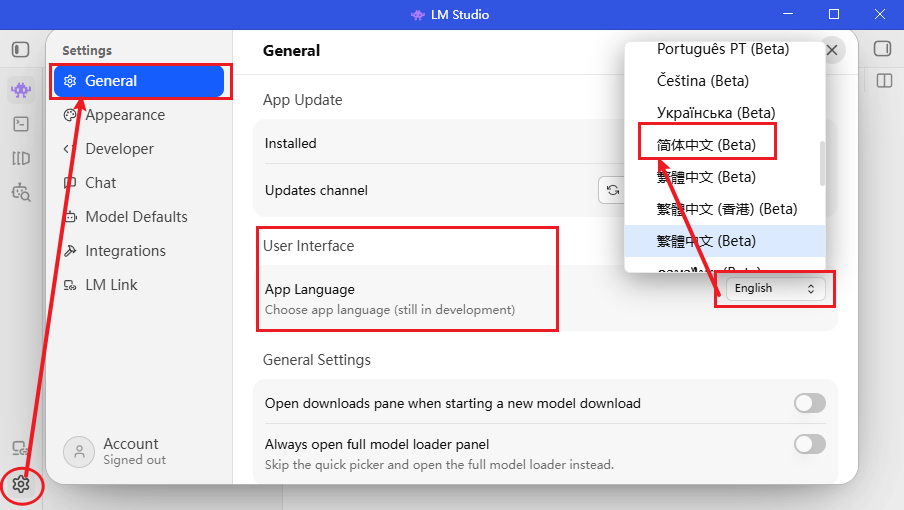
Task: Click the App Language label
Action: tap(310, 289)
